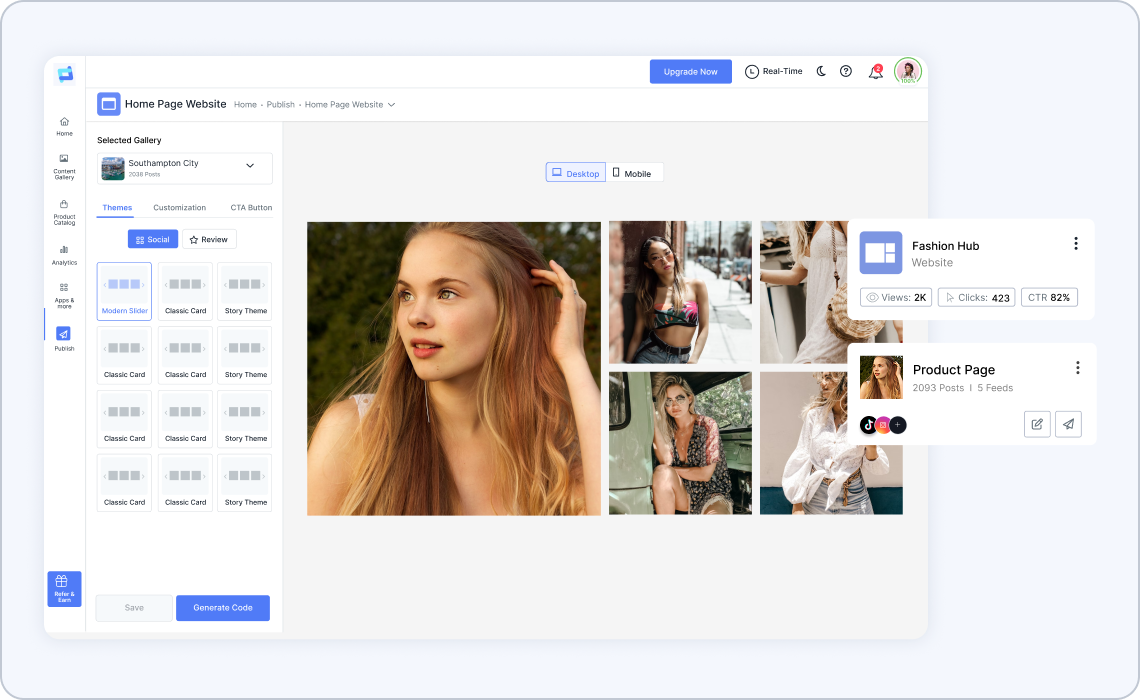Screen dimensions: 1140x700
Task: Click the photo of woman sitting by truck
Action: tap(680, 443)
